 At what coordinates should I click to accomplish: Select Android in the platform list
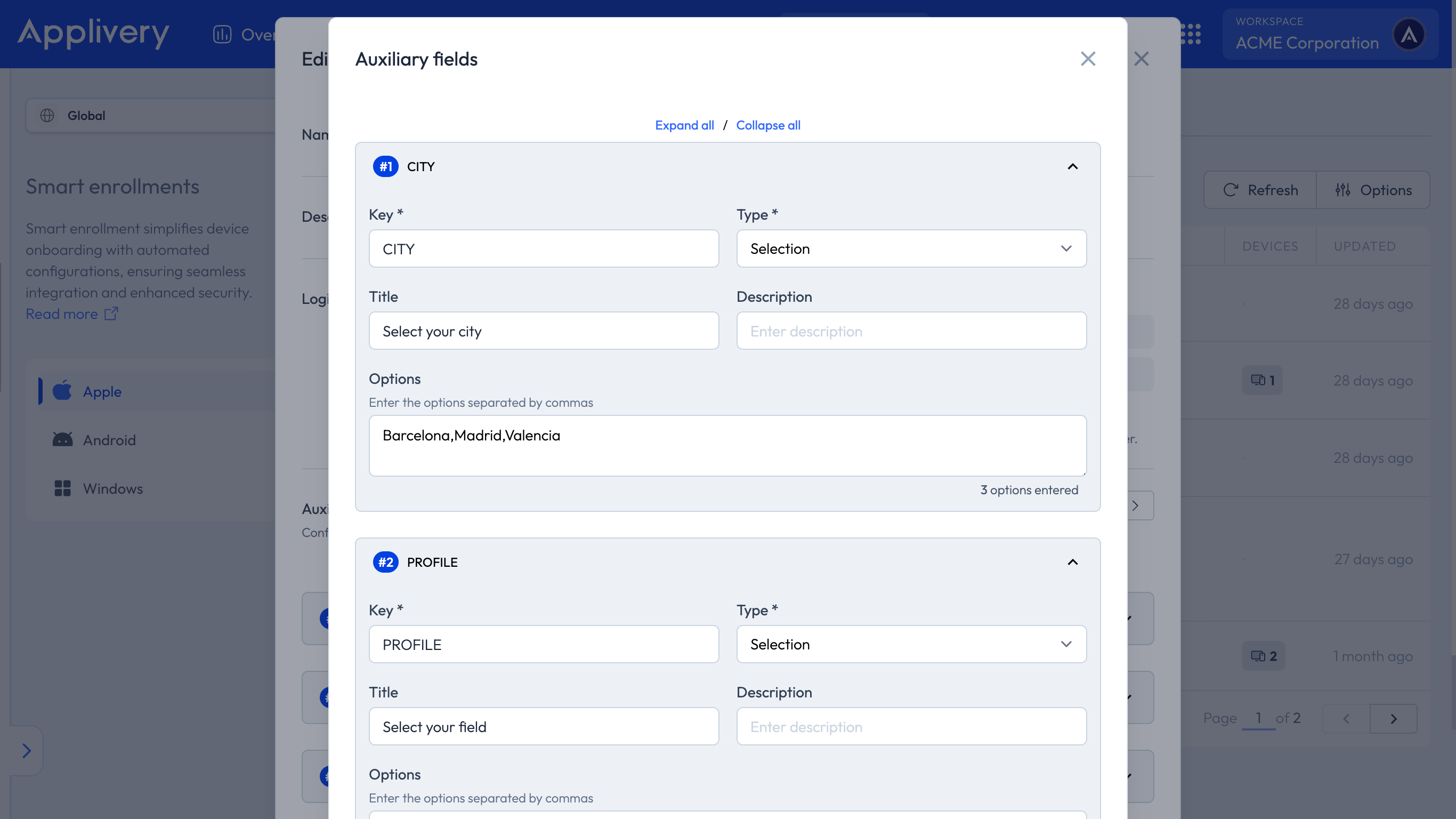click(109, 440)
